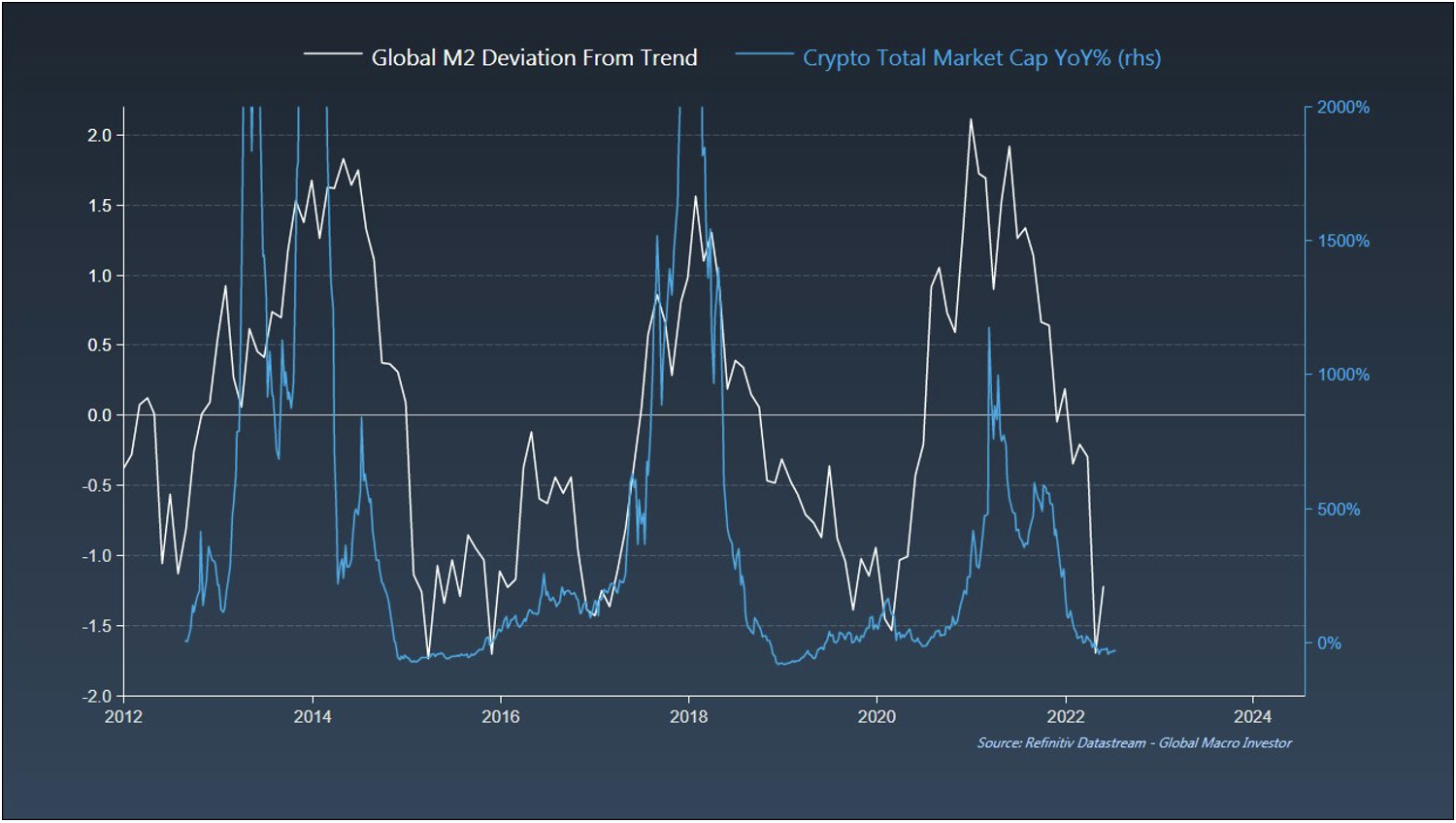Click the 500% right axis label
Image resolution: width=1456 pixels, height=823 pixels.
[x=1339, y=510]
